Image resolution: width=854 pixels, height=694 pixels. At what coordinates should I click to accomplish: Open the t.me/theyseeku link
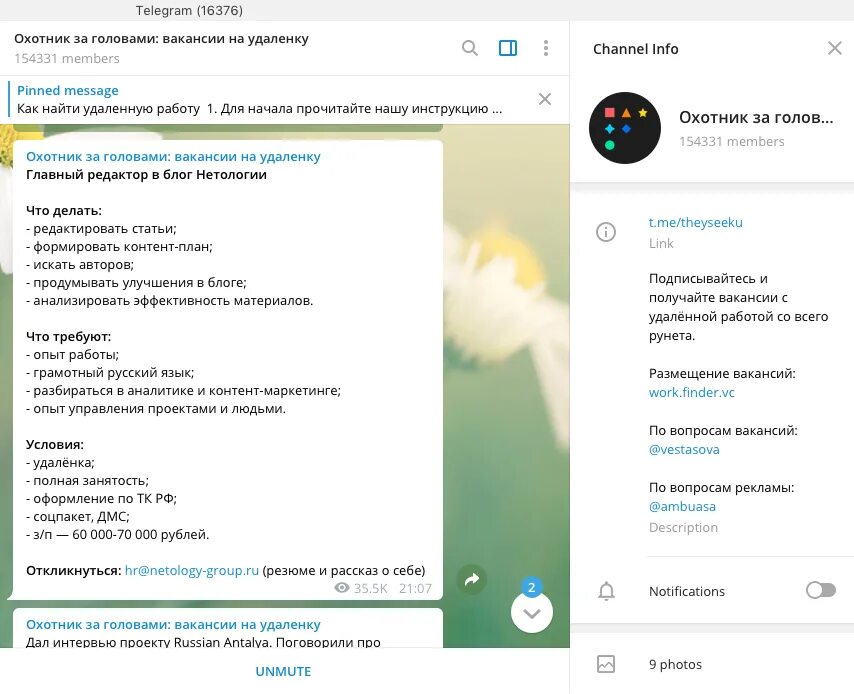[696, 223]
